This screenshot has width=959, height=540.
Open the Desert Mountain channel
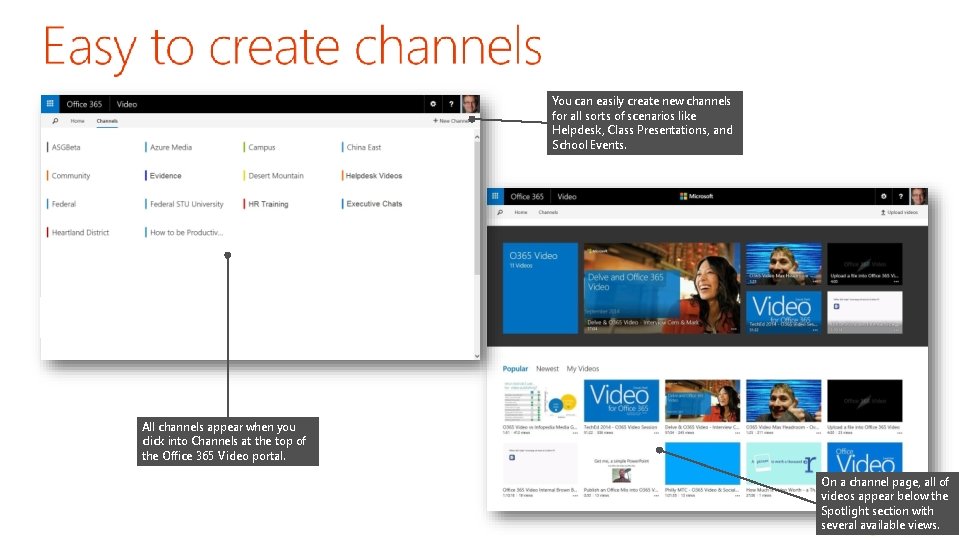coord(273,176)
